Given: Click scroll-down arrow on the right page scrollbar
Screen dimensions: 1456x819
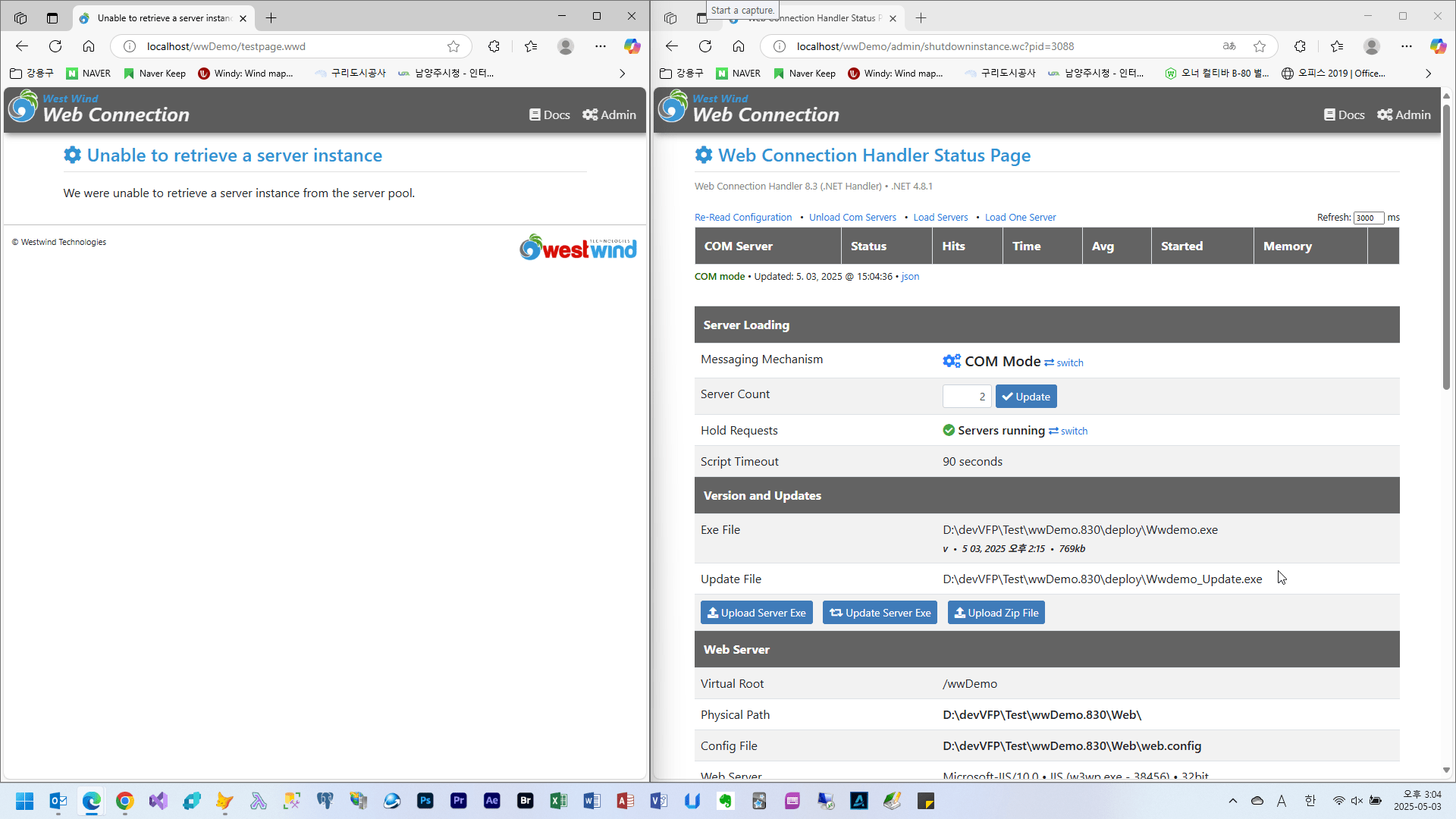Looking at the screenshot, I should click(x=1446, y=770).
